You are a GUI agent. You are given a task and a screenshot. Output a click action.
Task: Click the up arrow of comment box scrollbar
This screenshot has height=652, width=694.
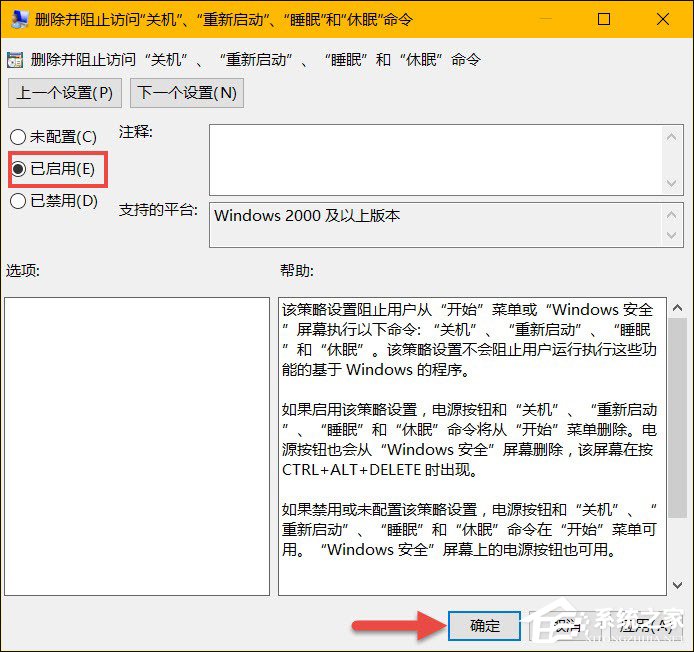click(x=671, y=137)
